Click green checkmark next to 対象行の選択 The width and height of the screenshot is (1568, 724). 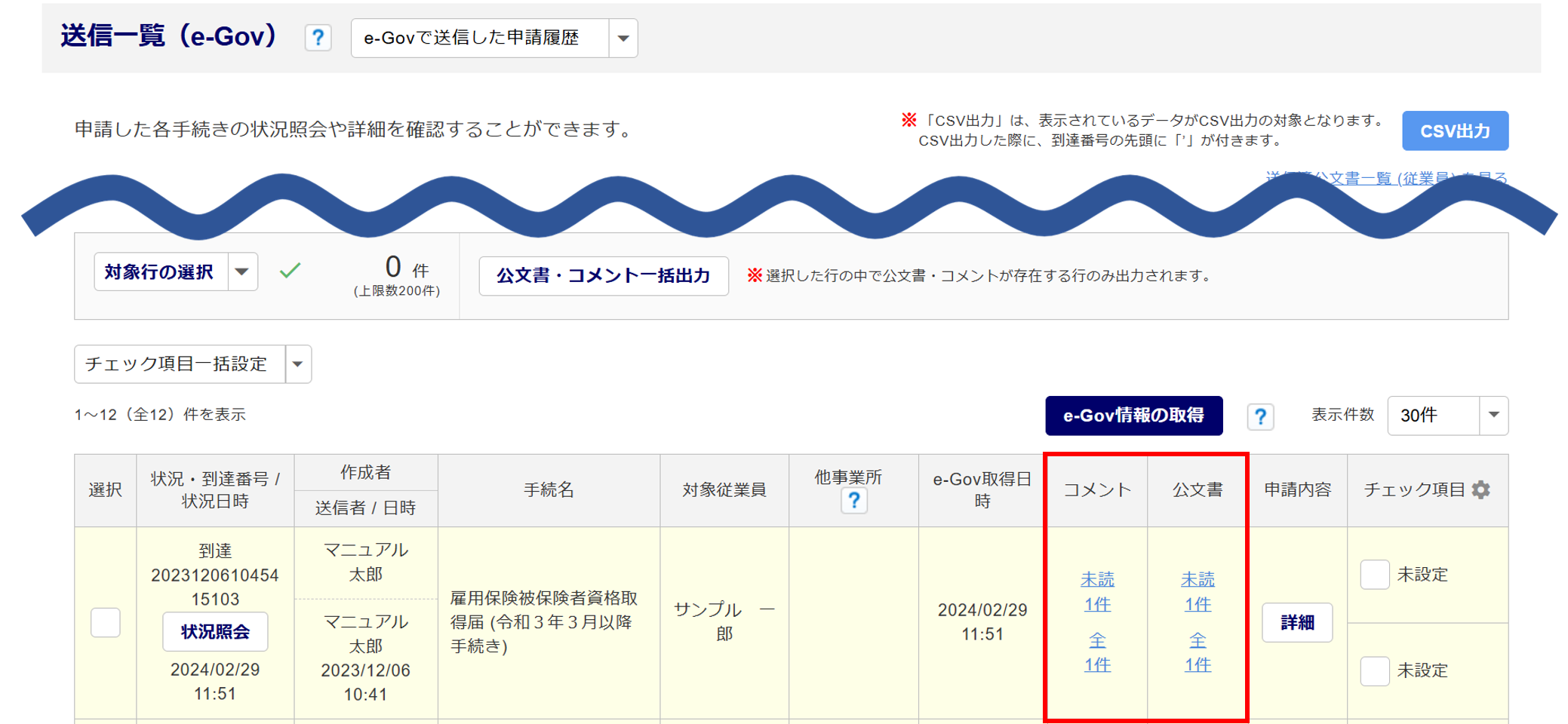click(290, 271)
